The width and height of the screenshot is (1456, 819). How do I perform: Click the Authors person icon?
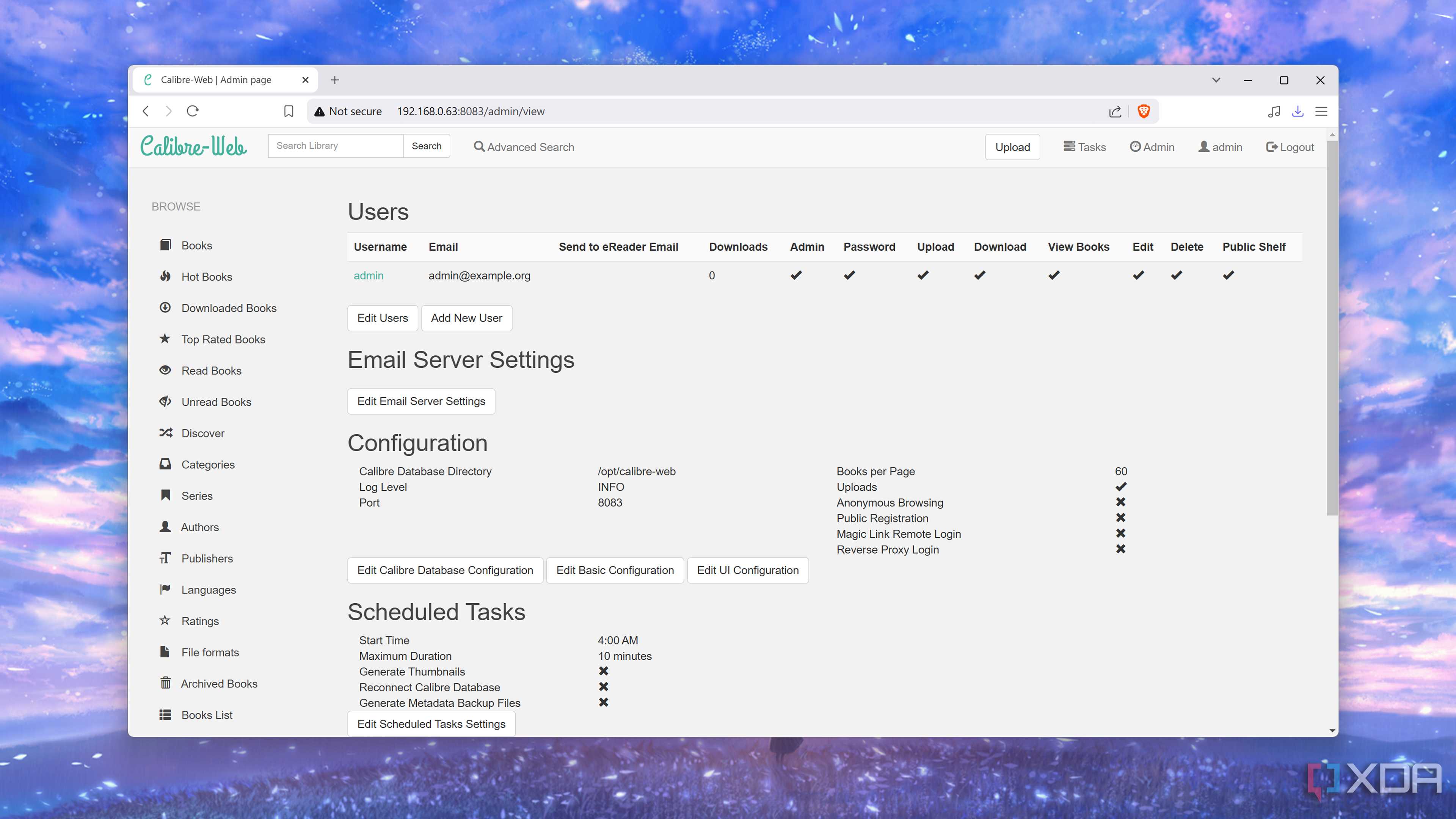tap(165, 527)
